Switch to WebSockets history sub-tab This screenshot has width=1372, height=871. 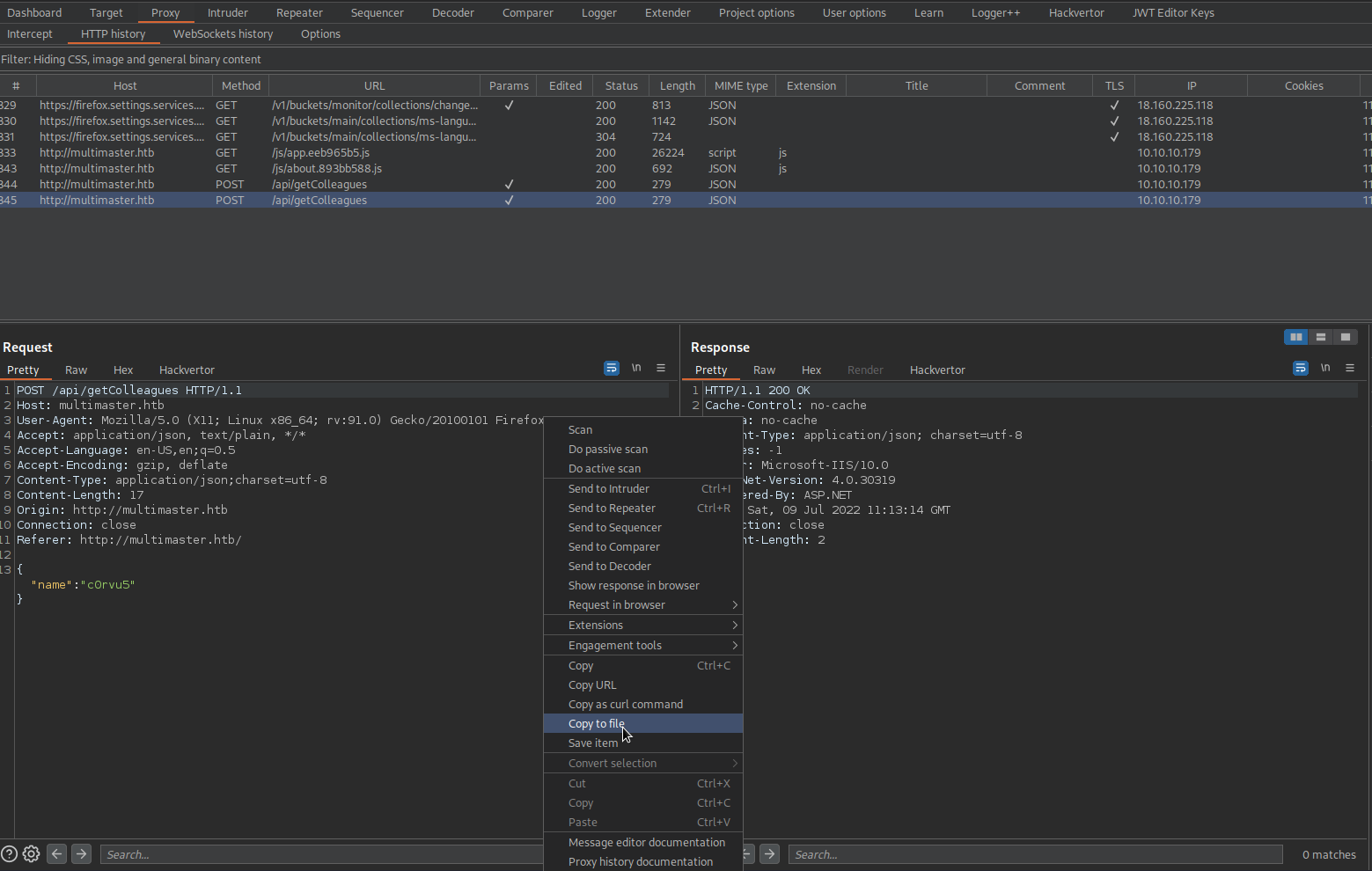[x=223, y=33]
